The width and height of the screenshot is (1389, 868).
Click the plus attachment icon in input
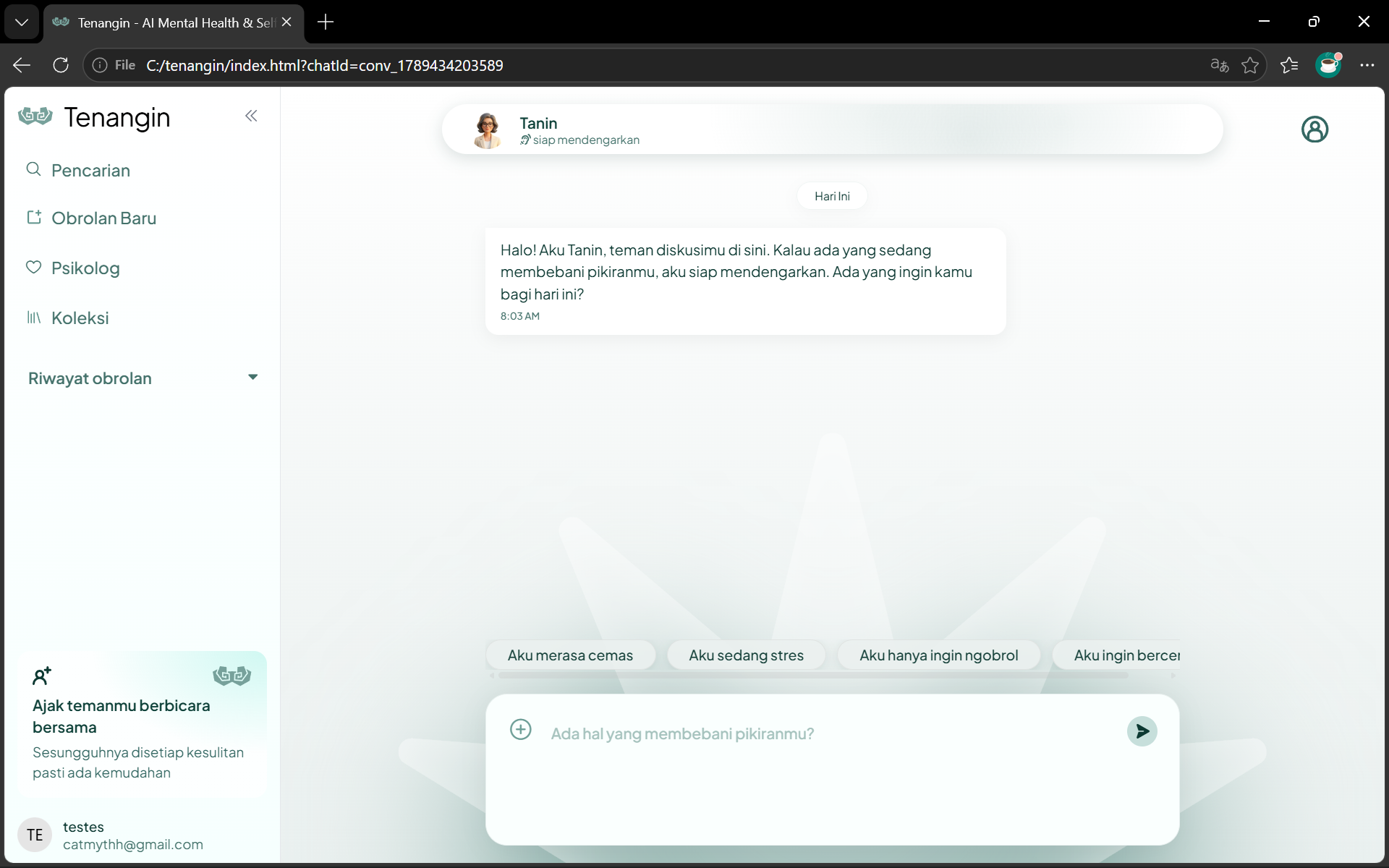tap(521, 729)
